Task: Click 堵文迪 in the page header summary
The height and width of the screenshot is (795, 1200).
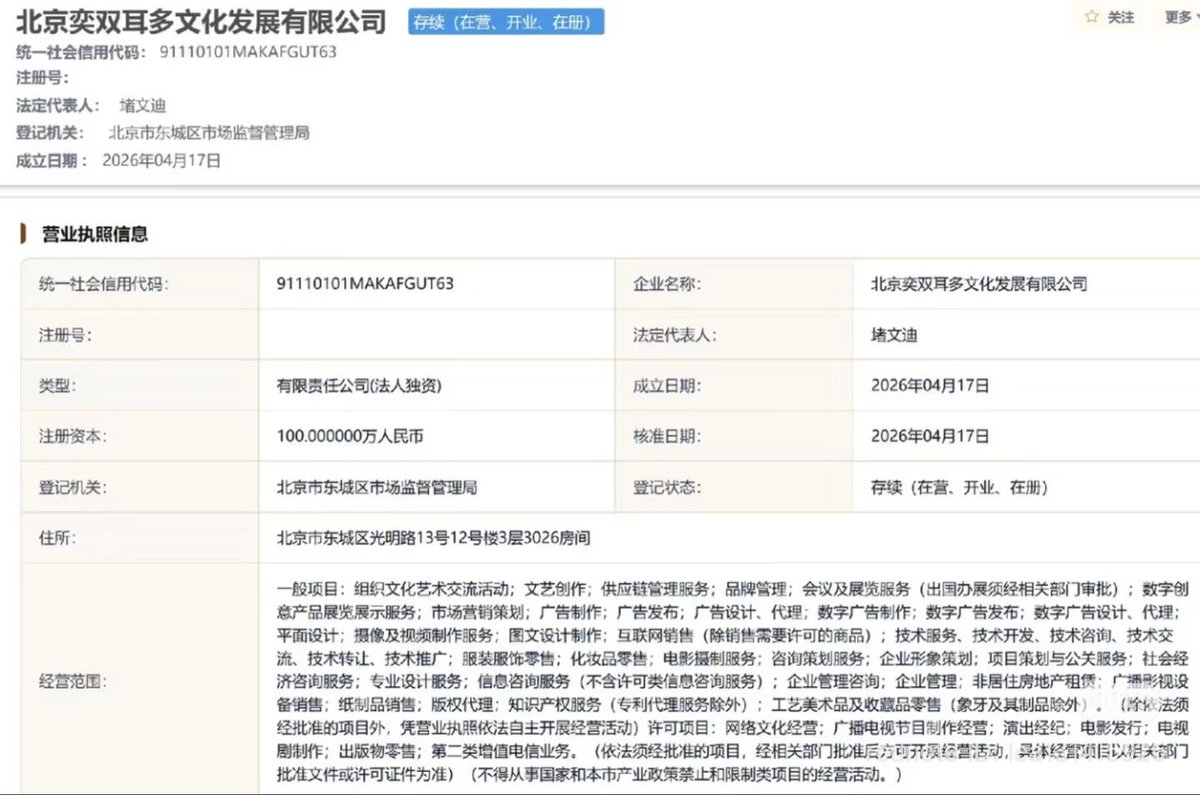Action: tap(143, 105)
